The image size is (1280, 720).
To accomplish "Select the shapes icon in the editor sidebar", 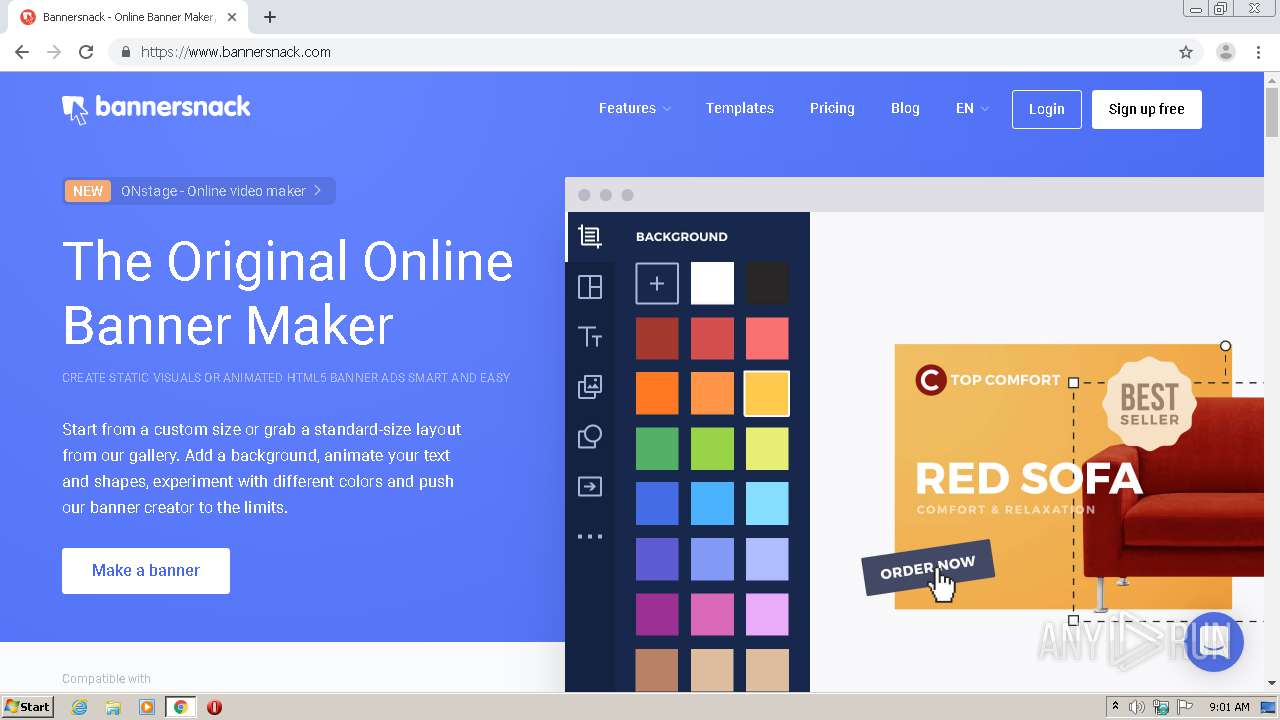I will tap(590, 437).
